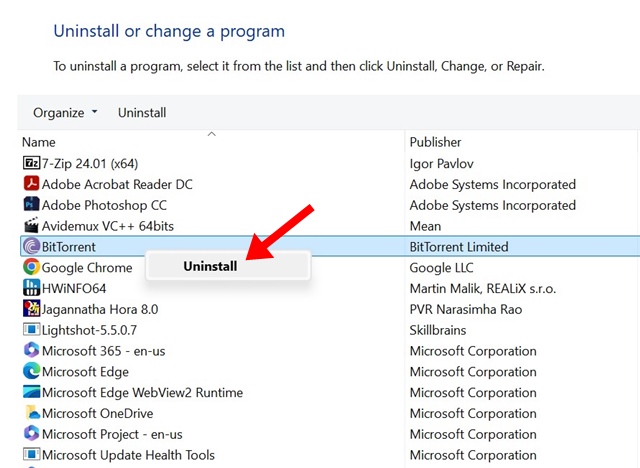Select the Google Chrome entry
Image resolution: width=640 pixels, height=468 pixels.
(x=87, y=268)
